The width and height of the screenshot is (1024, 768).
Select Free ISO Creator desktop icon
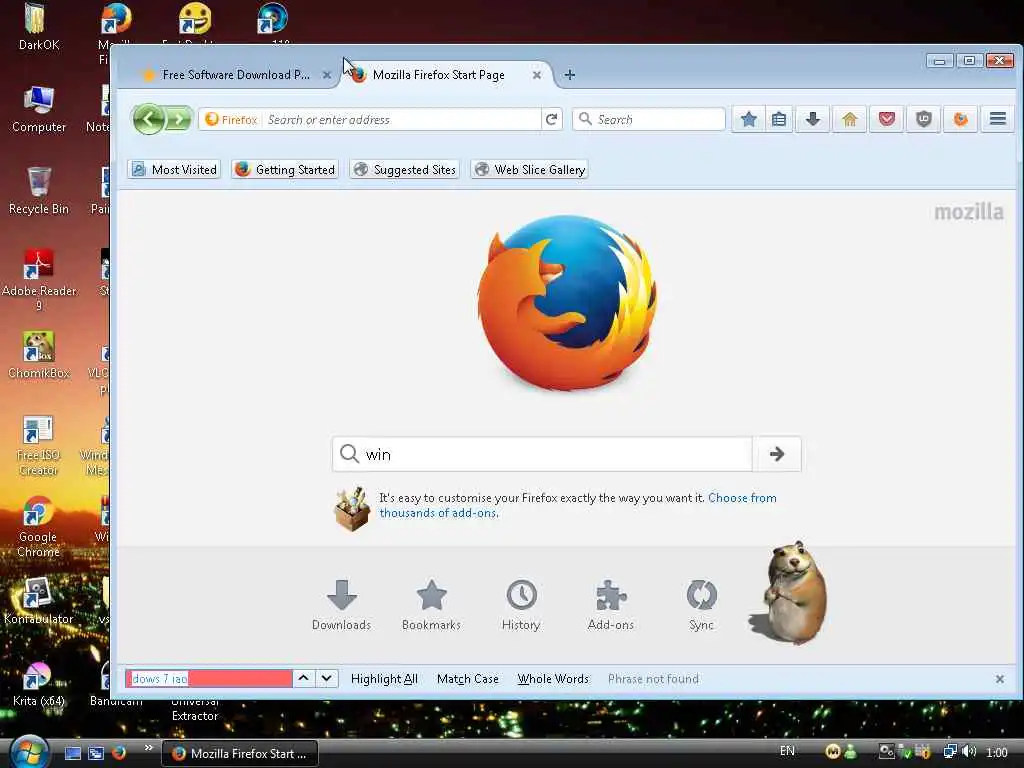tap(38, 445)
